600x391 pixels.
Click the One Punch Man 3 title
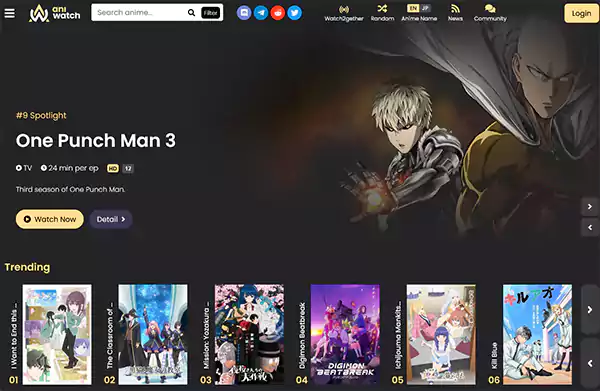tap(96, 140)
